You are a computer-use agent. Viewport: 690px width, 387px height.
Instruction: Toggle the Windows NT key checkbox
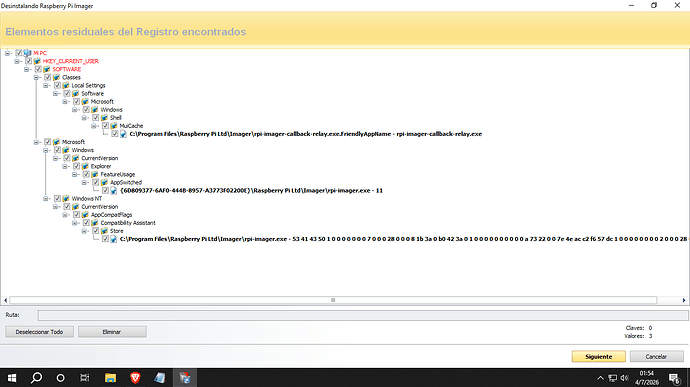click(57, 199)
